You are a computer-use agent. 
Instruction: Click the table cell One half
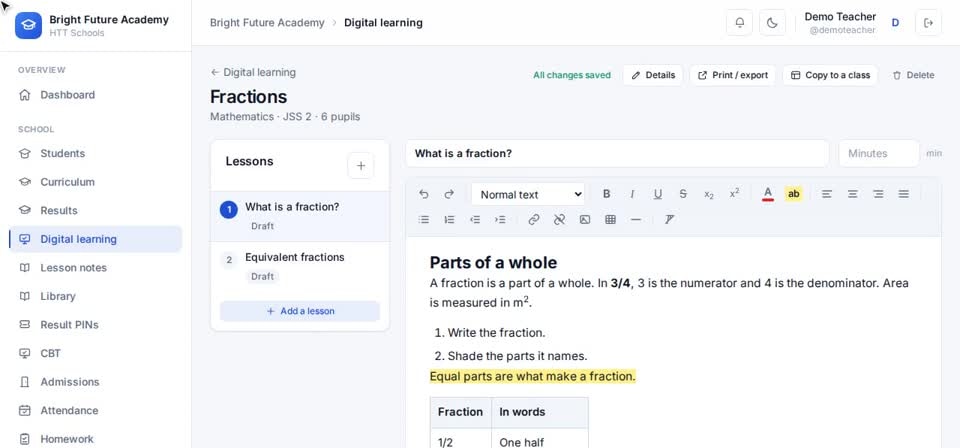pos(539,442)
